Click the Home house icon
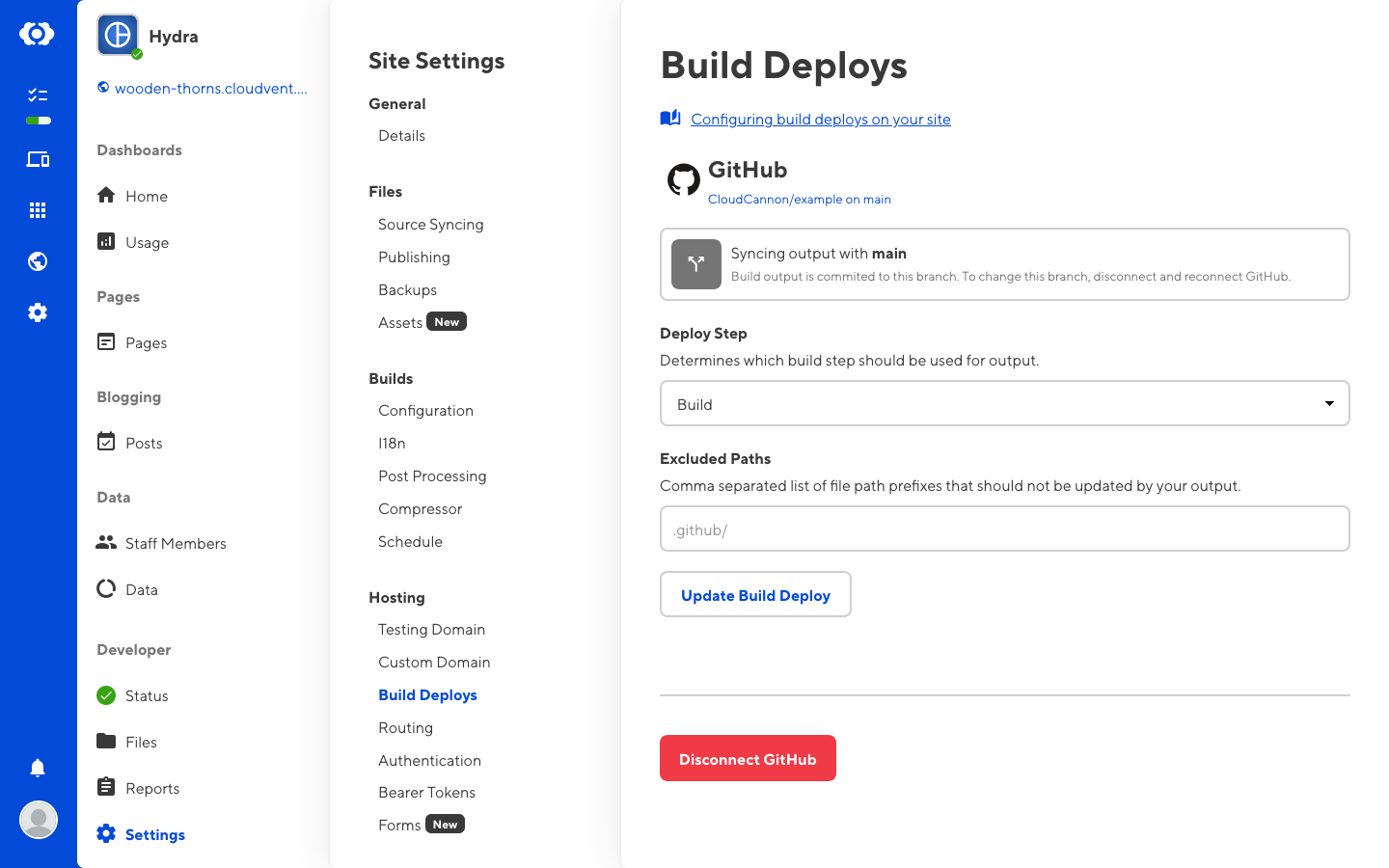This screenshot has width=1389, height=868. [x=106, y=195]
